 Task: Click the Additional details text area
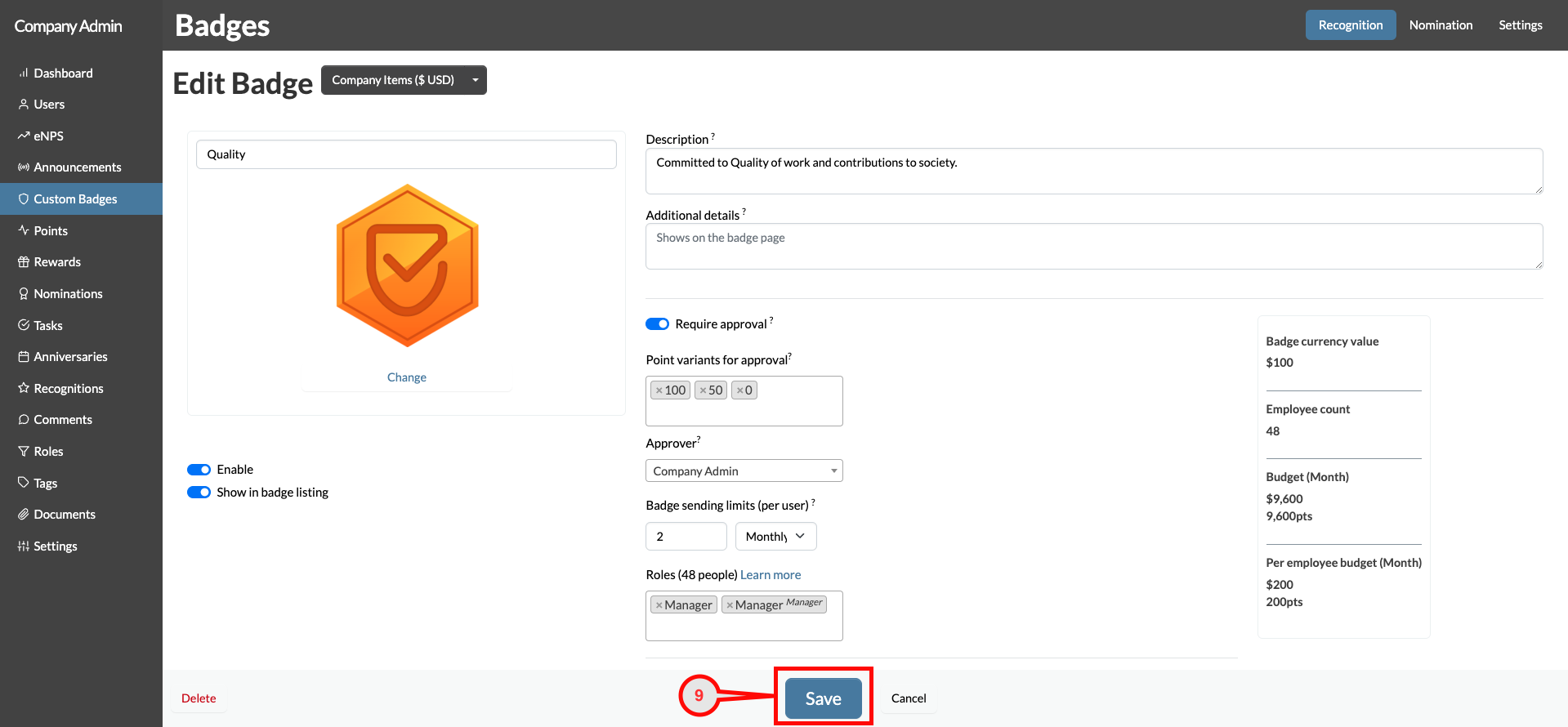(1094, 246)
